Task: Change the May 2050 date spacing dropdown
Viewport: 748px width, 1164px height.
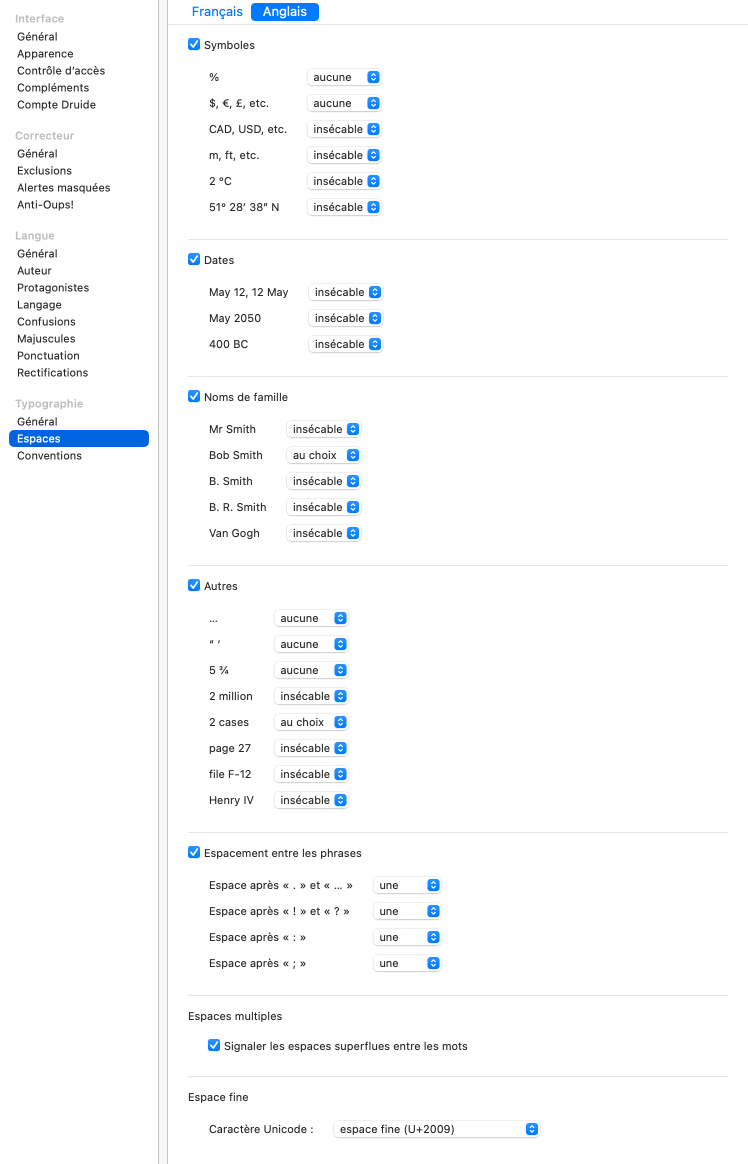Action: (x=345, y=318)
